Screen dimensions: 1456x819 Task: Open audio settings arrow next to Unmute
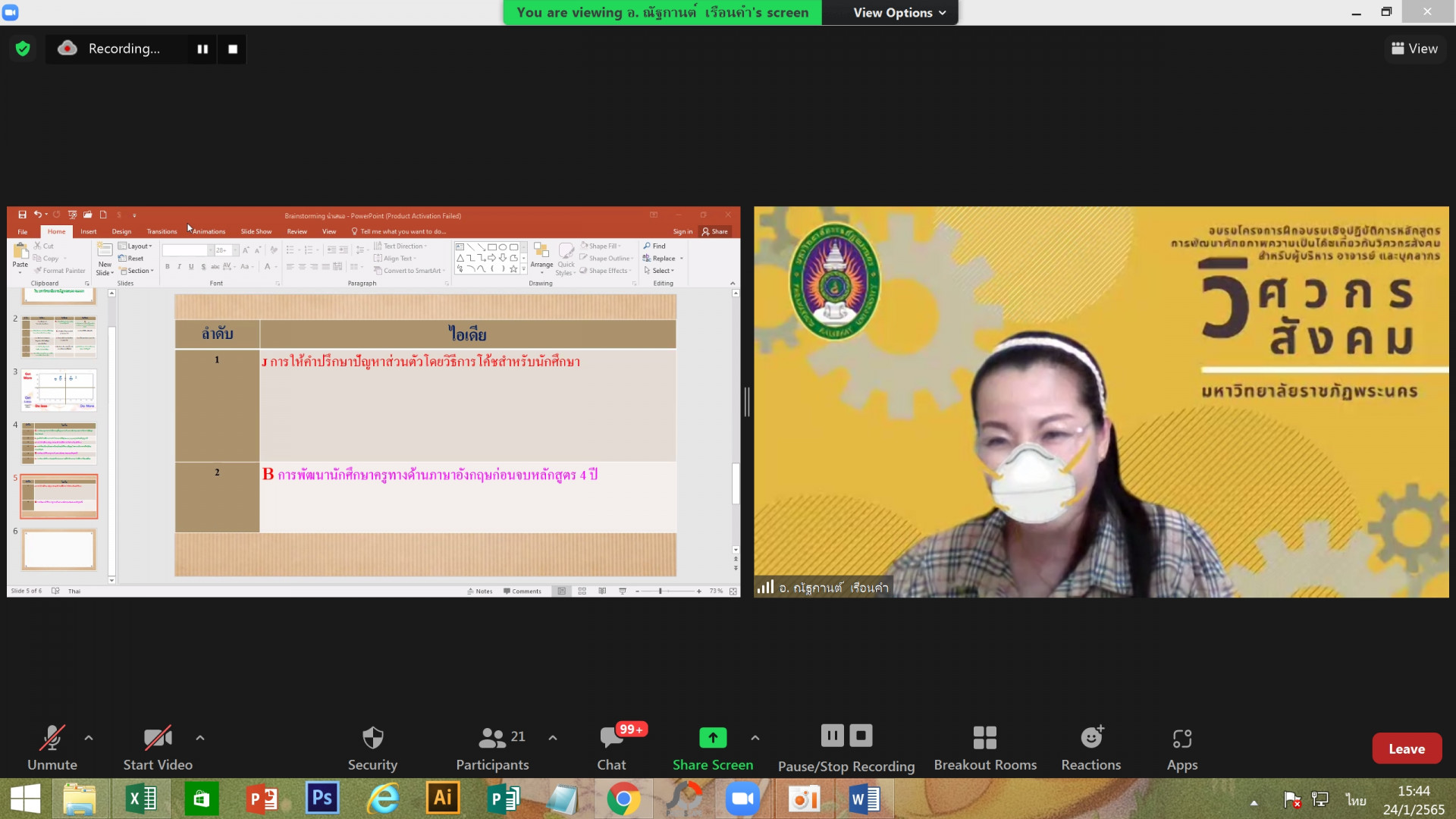click(x=89, y=738)
